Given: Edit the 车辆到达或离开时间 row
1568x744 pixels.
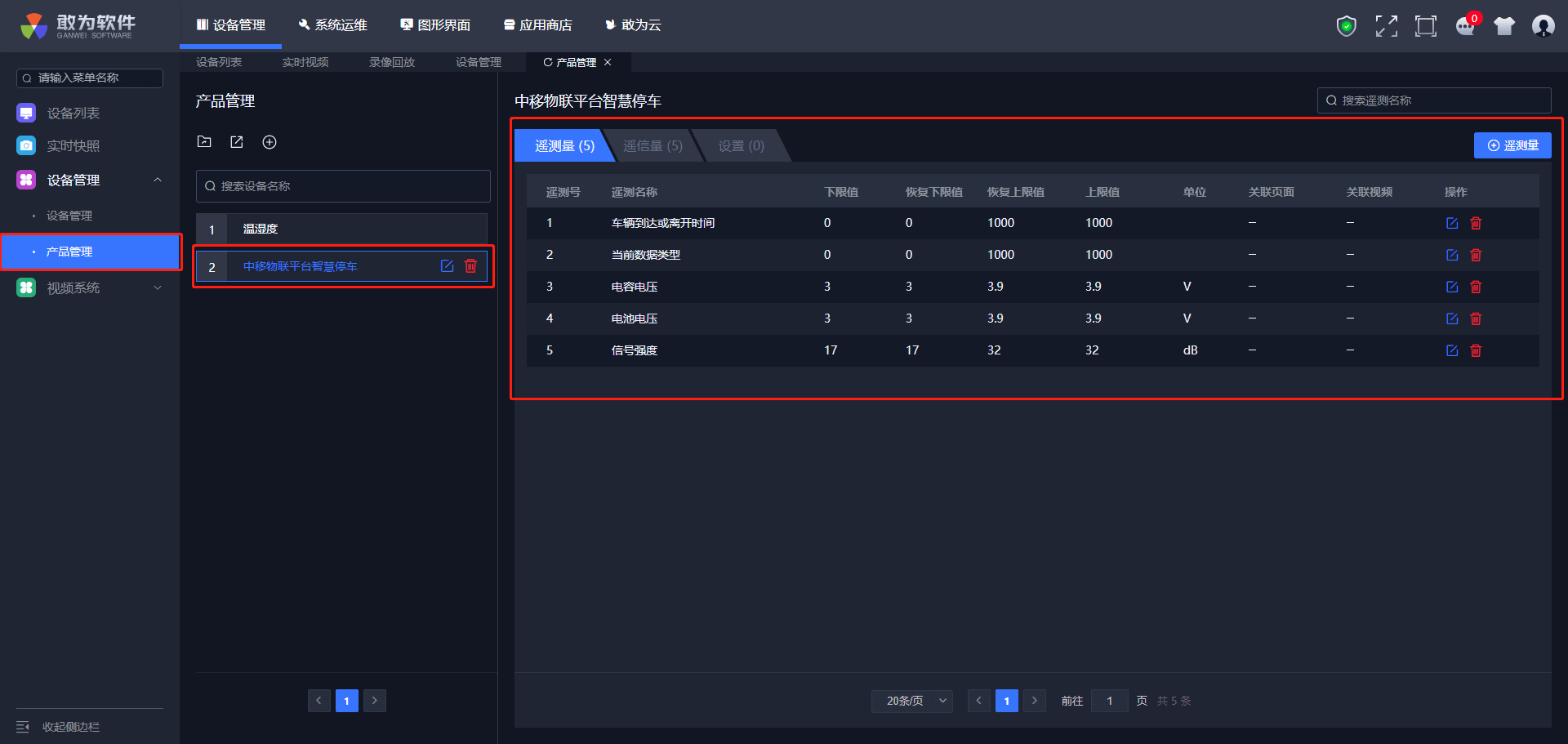Looking at the screenshot, I should click(1452, 223).
